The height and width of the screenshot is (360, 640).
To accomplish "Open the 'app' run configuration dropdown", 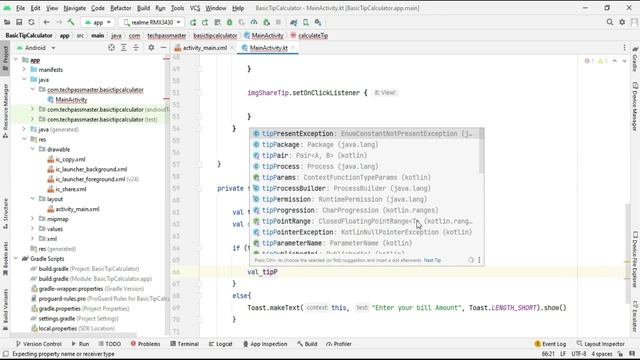I will 98,22.
